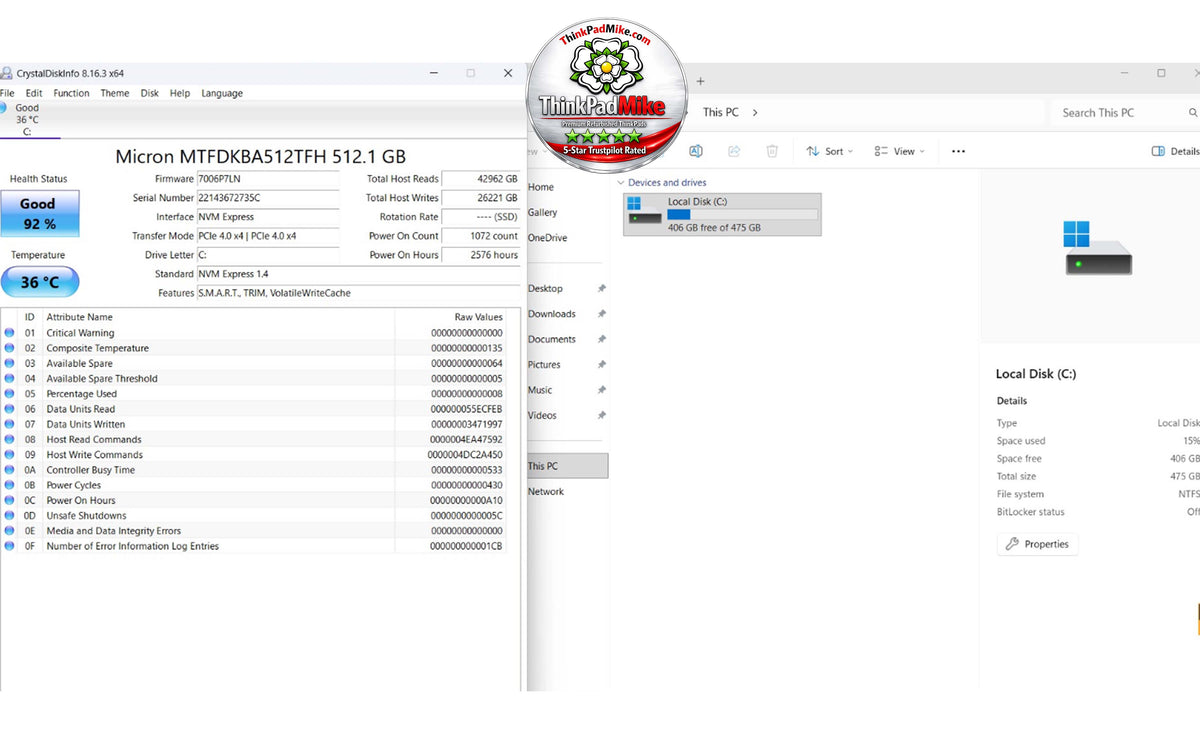Screen dimensions: 1200x754
Task: Click pin icon next to Documents
Action: (601, 340)
